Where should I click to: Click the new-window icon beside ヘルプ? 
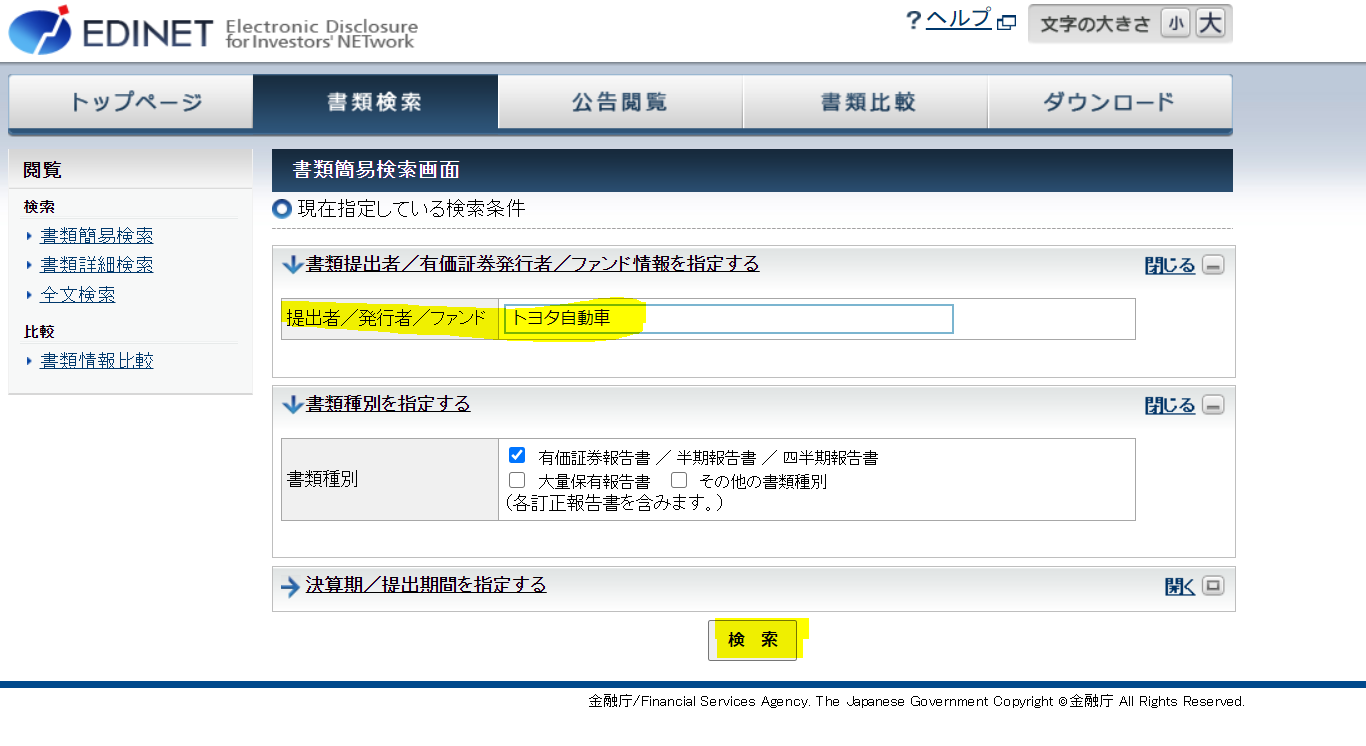(1007, 22)
